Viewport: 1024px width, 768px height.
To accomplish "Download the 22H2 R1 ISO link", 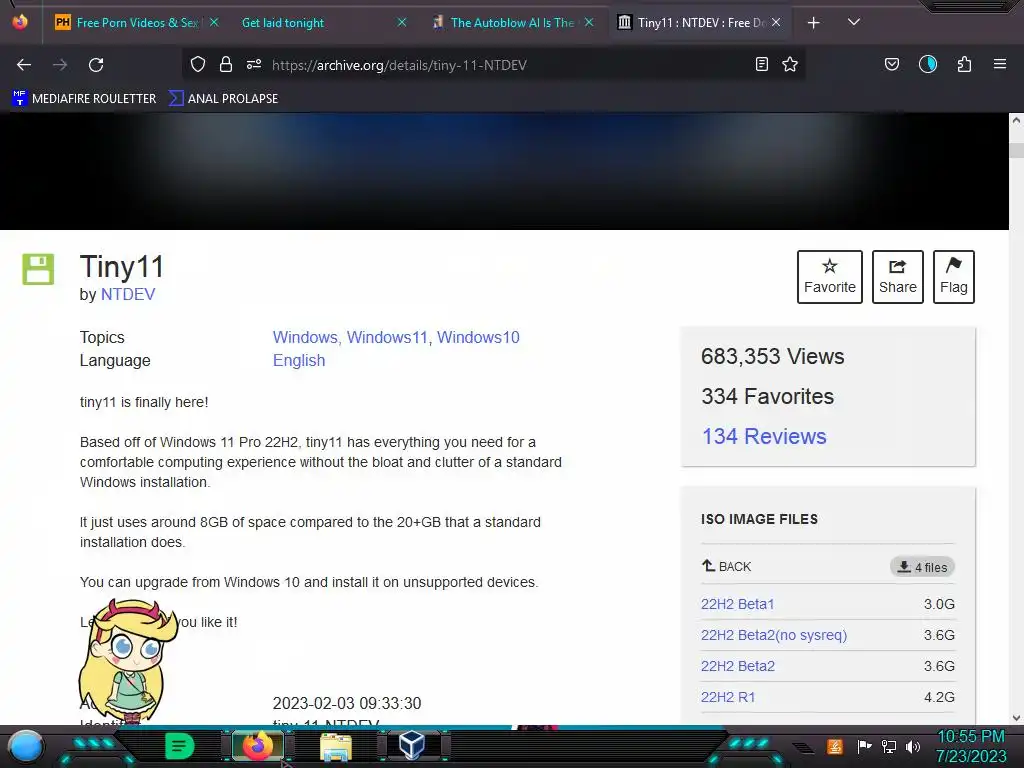I will 728,697.
